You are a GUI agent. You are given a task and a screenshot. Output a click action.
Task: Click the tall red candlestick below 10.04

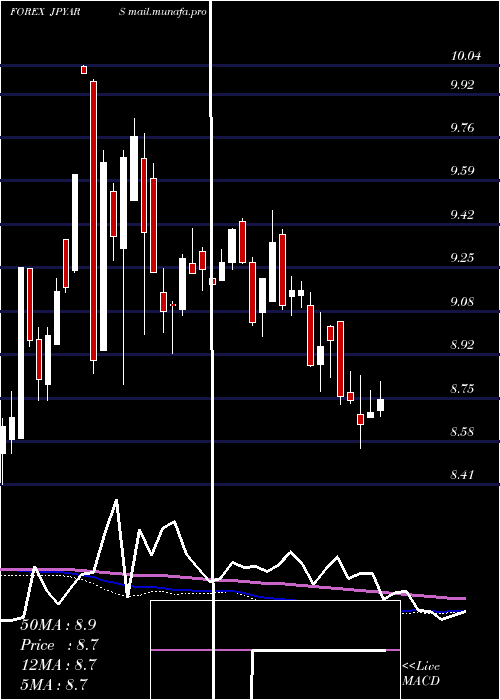(x=93, y=221)
